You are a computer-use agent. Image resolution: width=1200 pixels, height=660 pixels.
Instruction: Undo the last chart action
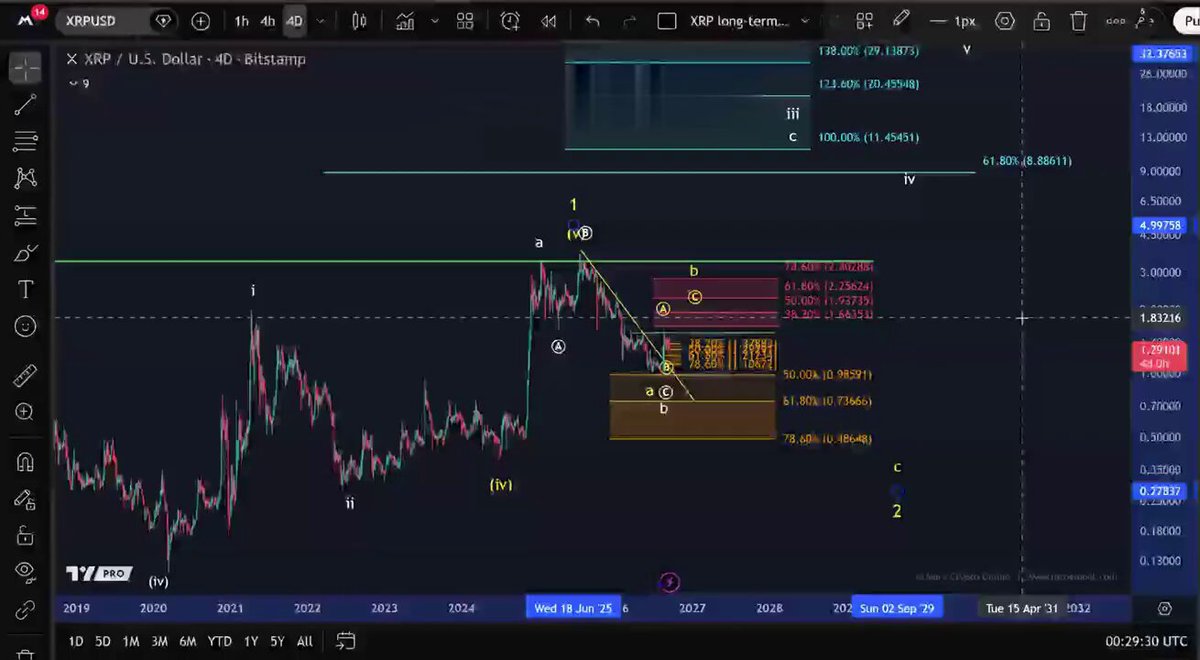point(593,21)
